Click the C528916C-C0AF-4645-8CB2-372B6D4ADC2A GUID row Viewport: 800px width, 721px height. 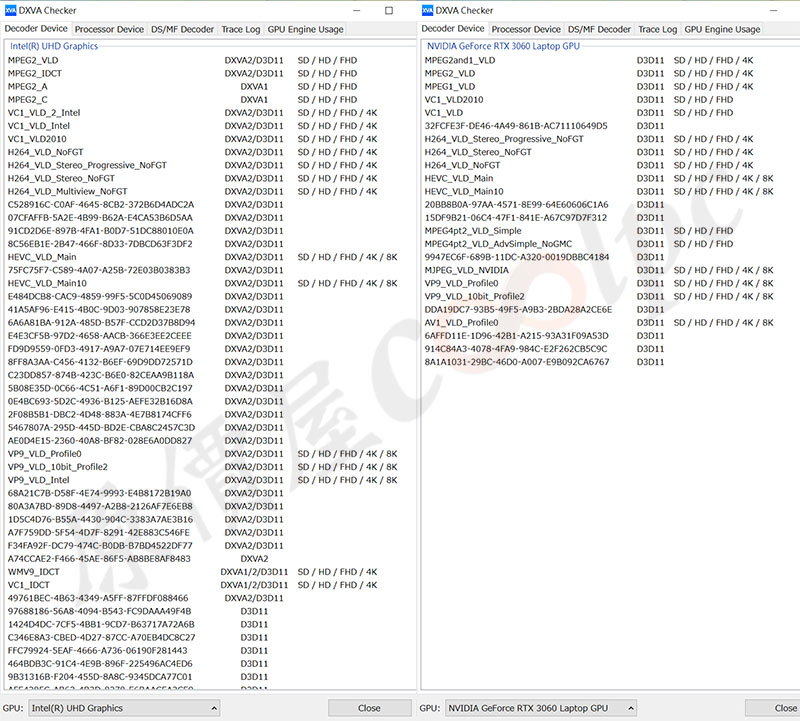pyautogui.click(x=145, y=205)
